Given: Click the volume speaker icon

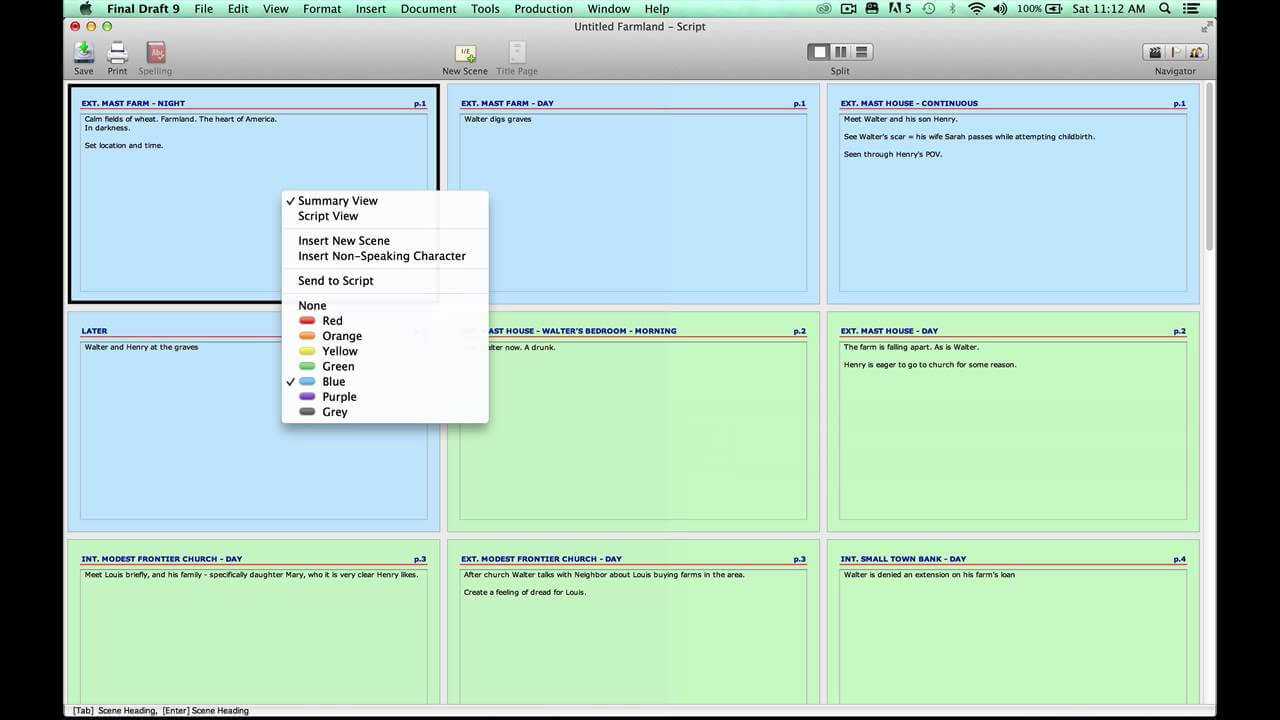Looking at the screenshot, I should tap(1001, 9).
